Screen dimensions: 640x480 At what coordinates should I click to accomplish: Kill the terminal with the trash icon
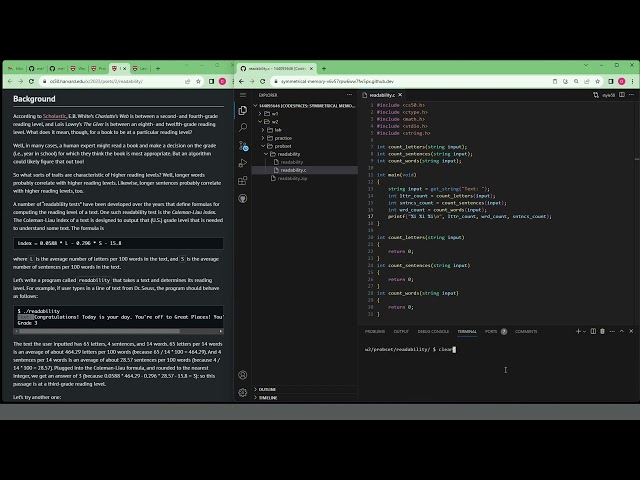click(x=602, y=331)
